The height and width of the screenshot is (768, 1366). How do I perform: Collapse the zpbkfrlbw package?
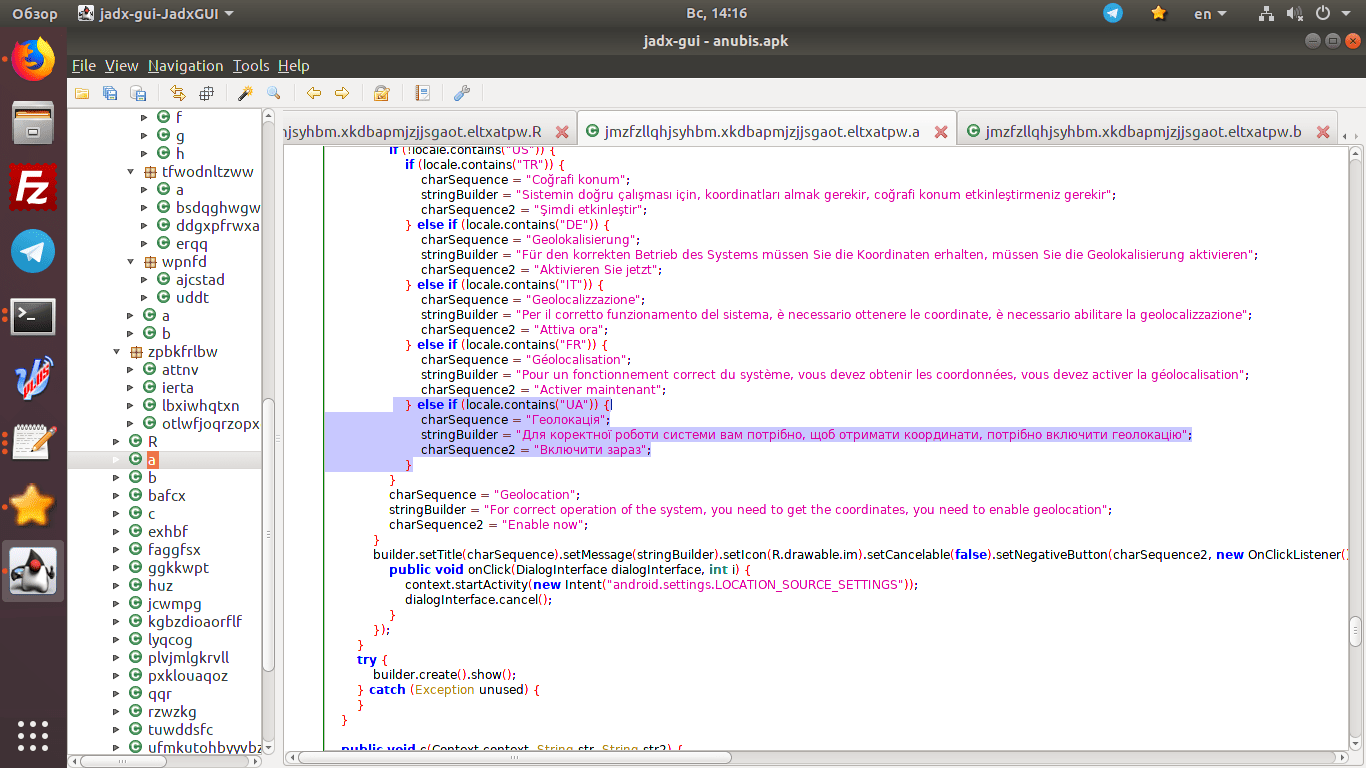[115, 352]
